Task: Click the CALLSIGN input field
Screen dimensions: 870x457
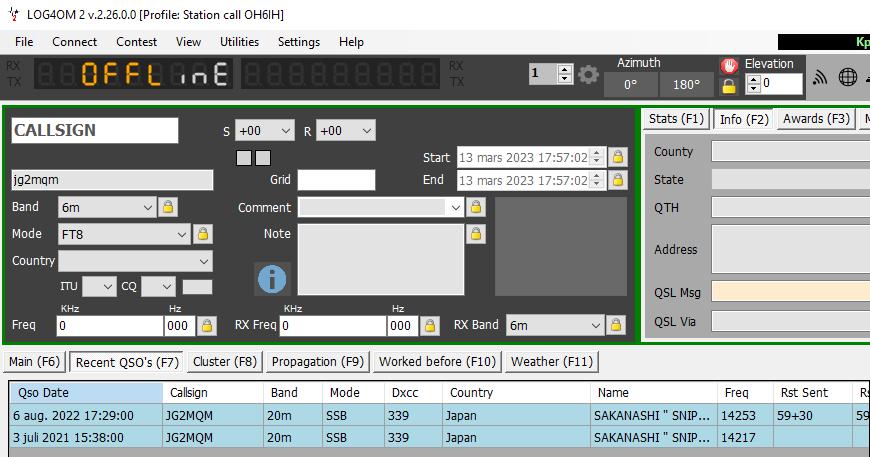Action: [95, 130]
